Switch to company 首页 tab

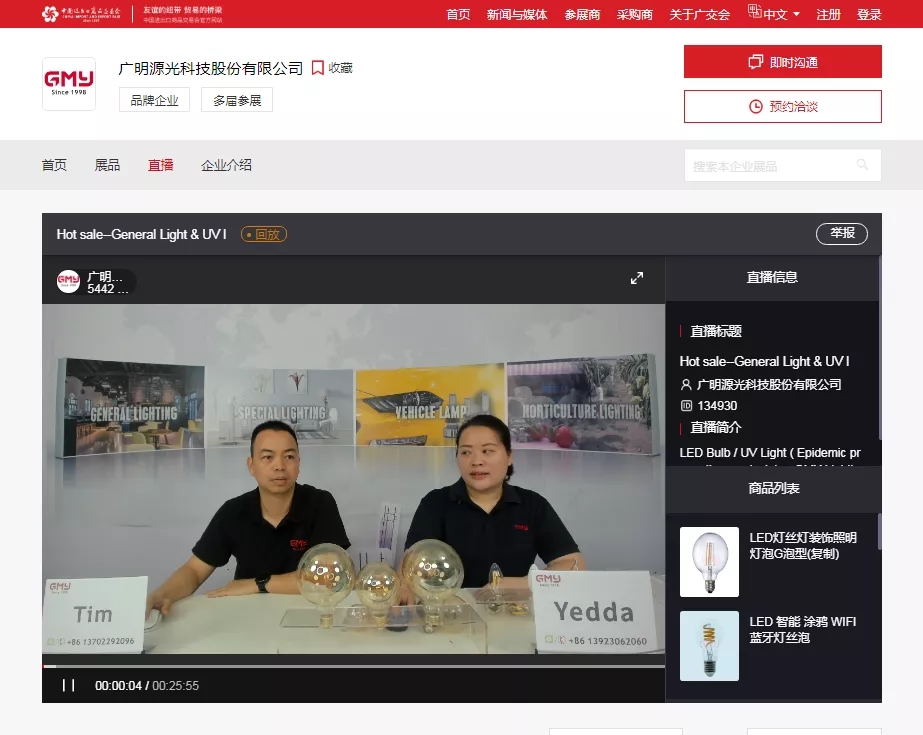54,165
